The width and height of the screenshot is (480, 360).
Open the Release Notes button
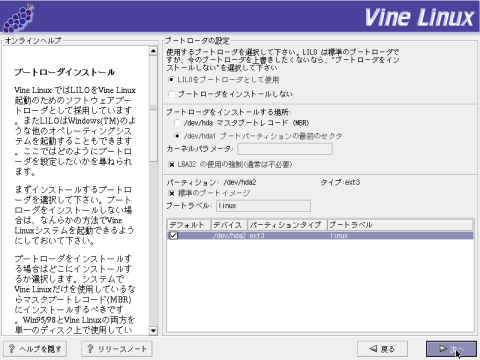(117, 349)
